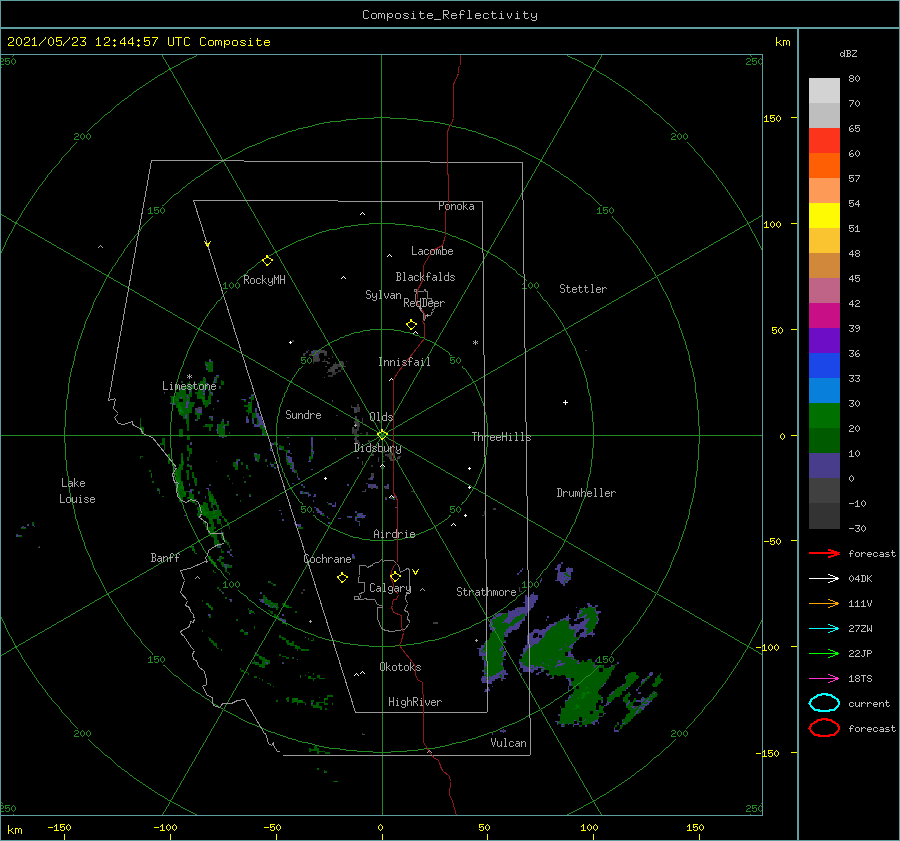Select the red 'forecast' ellipse legend icon

(824, 728)
